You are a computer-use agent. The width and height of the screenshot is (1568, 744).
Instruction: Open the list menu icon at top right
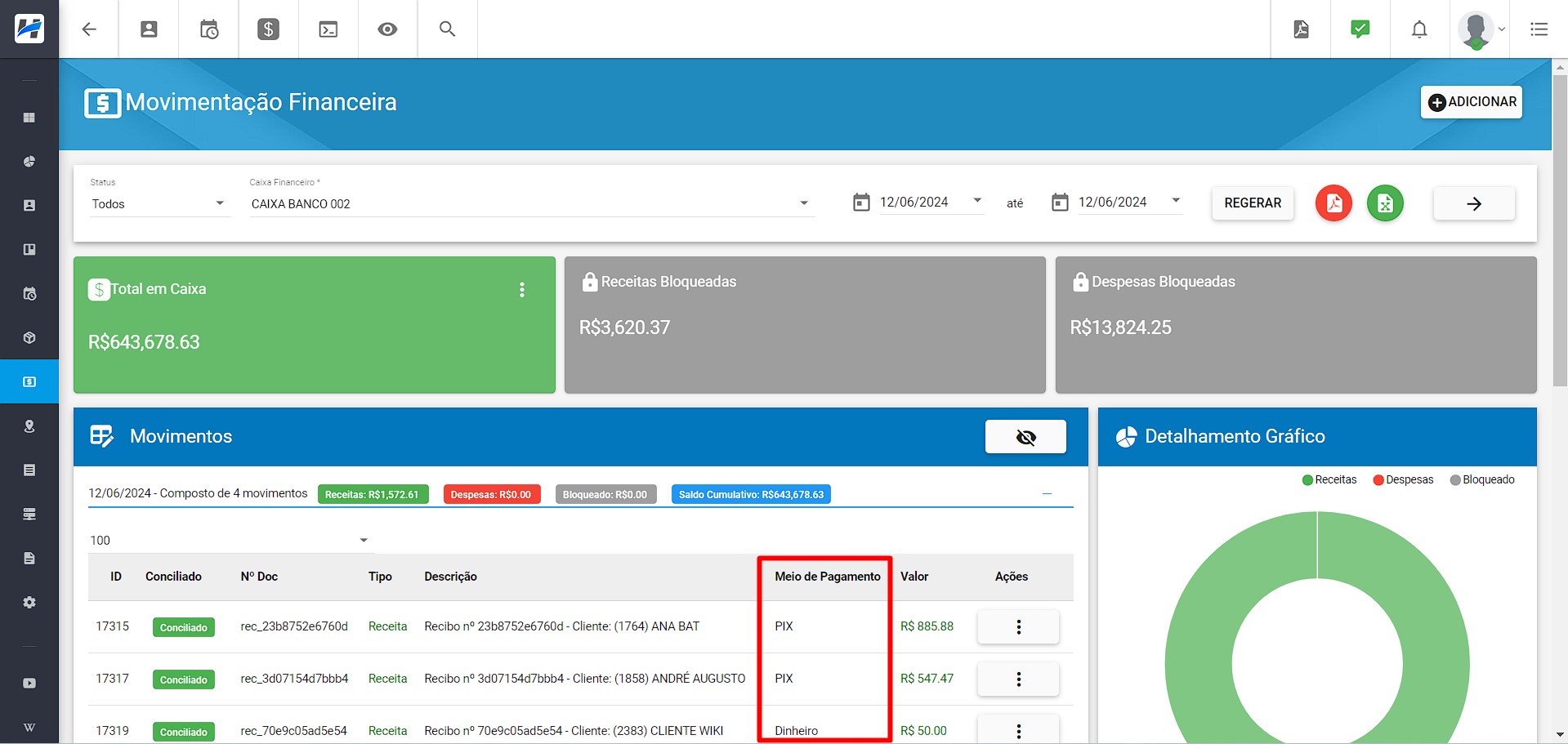coord(1539,29)
